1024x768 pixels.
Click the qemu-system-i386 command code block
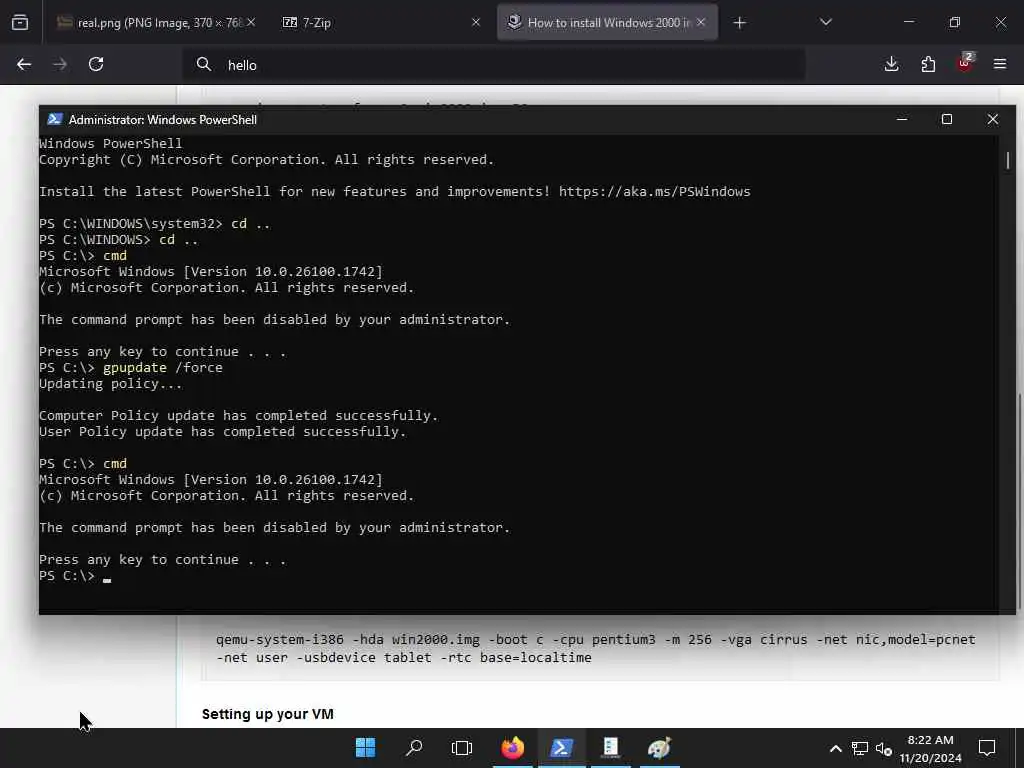[600, 648]
